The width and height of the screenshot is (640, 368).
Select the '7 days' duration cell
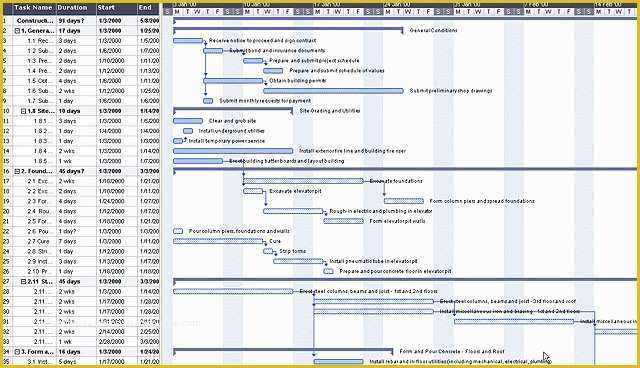[76, 241]
